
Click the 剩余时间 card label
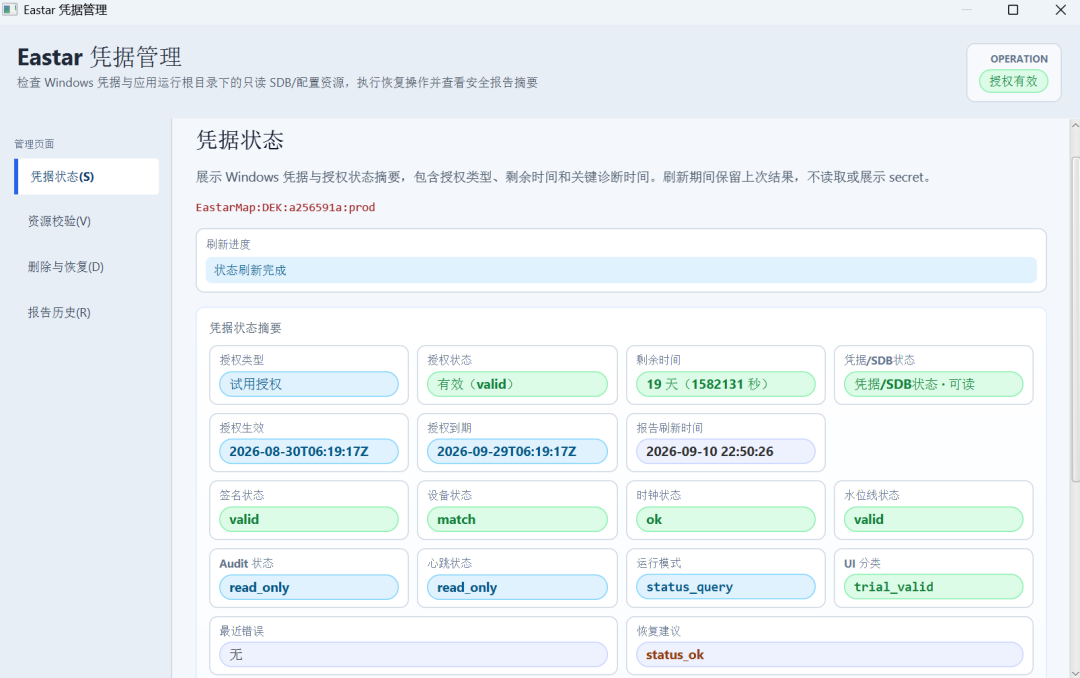click(x=658, y=360)
